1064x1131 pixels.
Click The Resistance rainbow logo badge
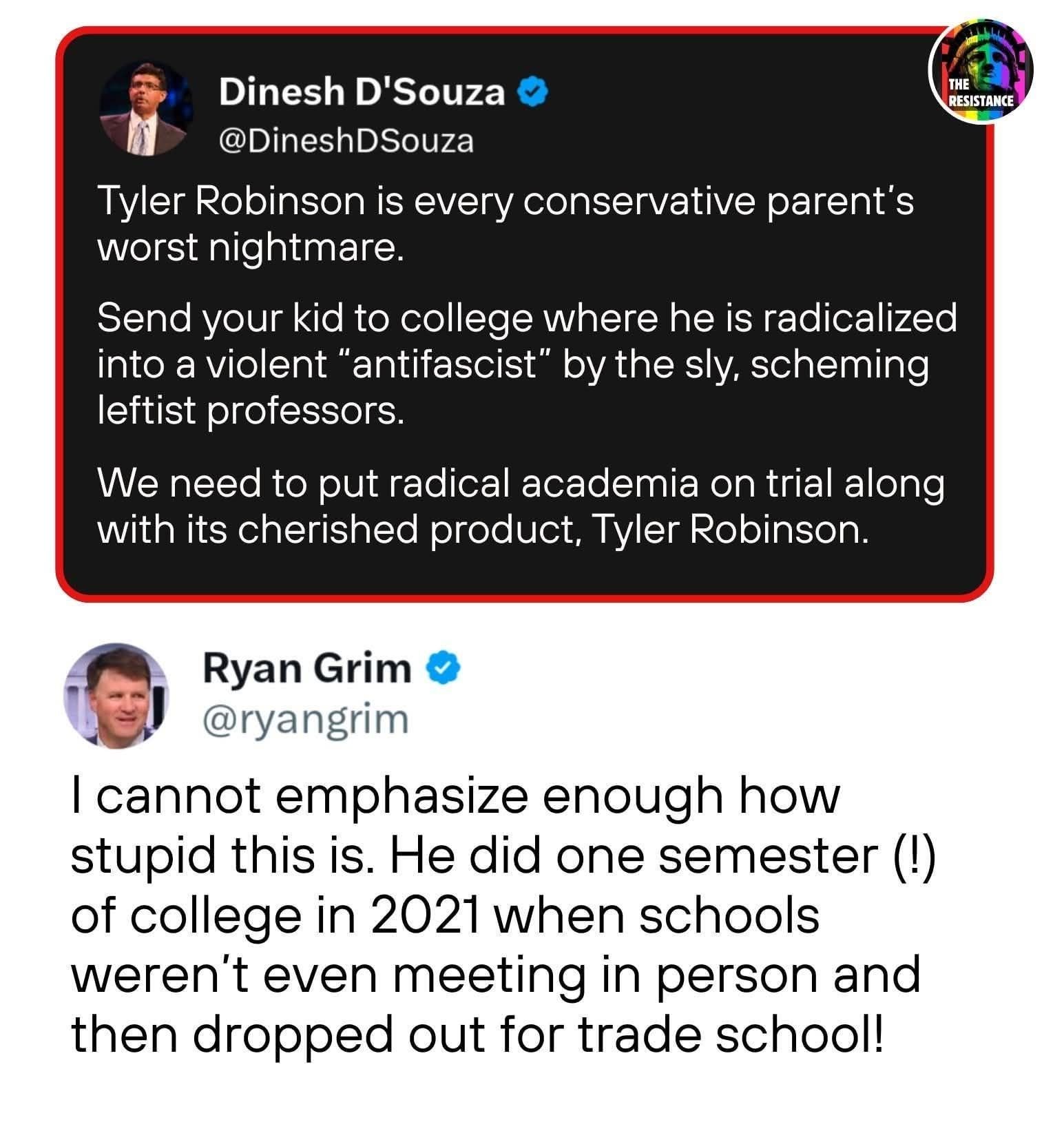(x=981, y=72)
